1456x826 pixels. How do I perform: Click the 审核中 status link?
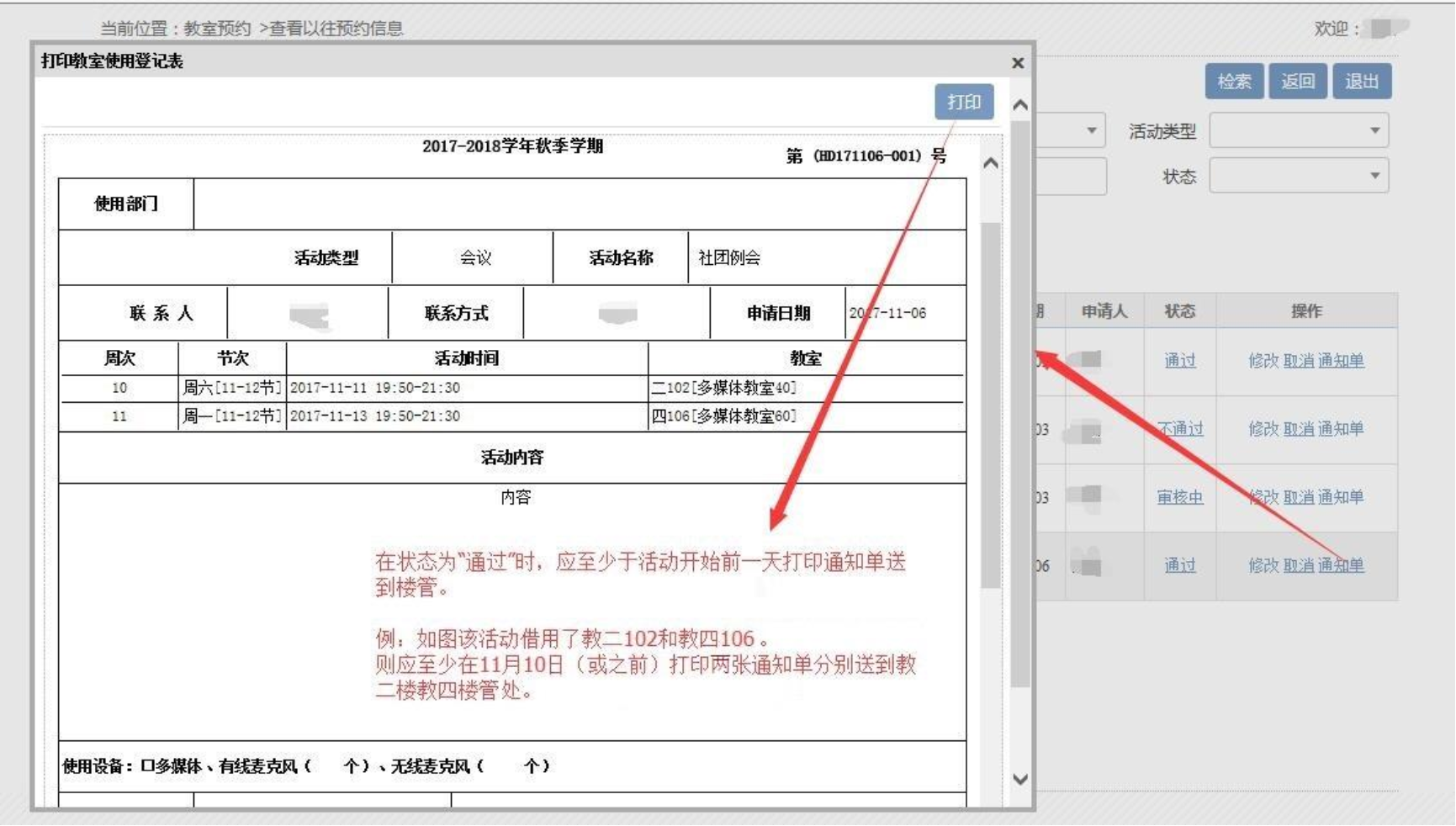1179,497
